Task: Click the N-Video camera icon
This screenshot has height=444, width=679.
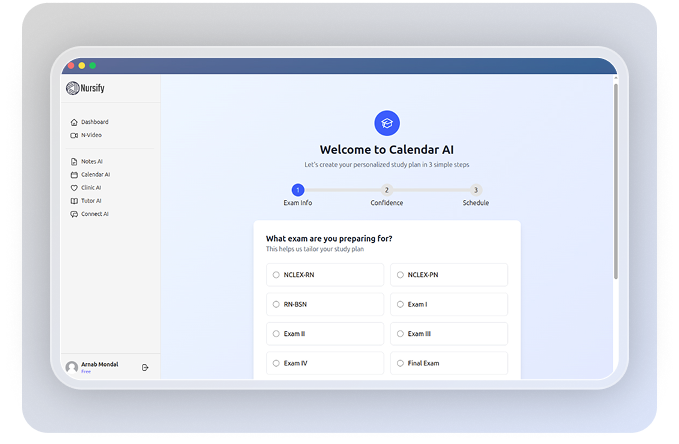Action: click(x=74, y=135)
